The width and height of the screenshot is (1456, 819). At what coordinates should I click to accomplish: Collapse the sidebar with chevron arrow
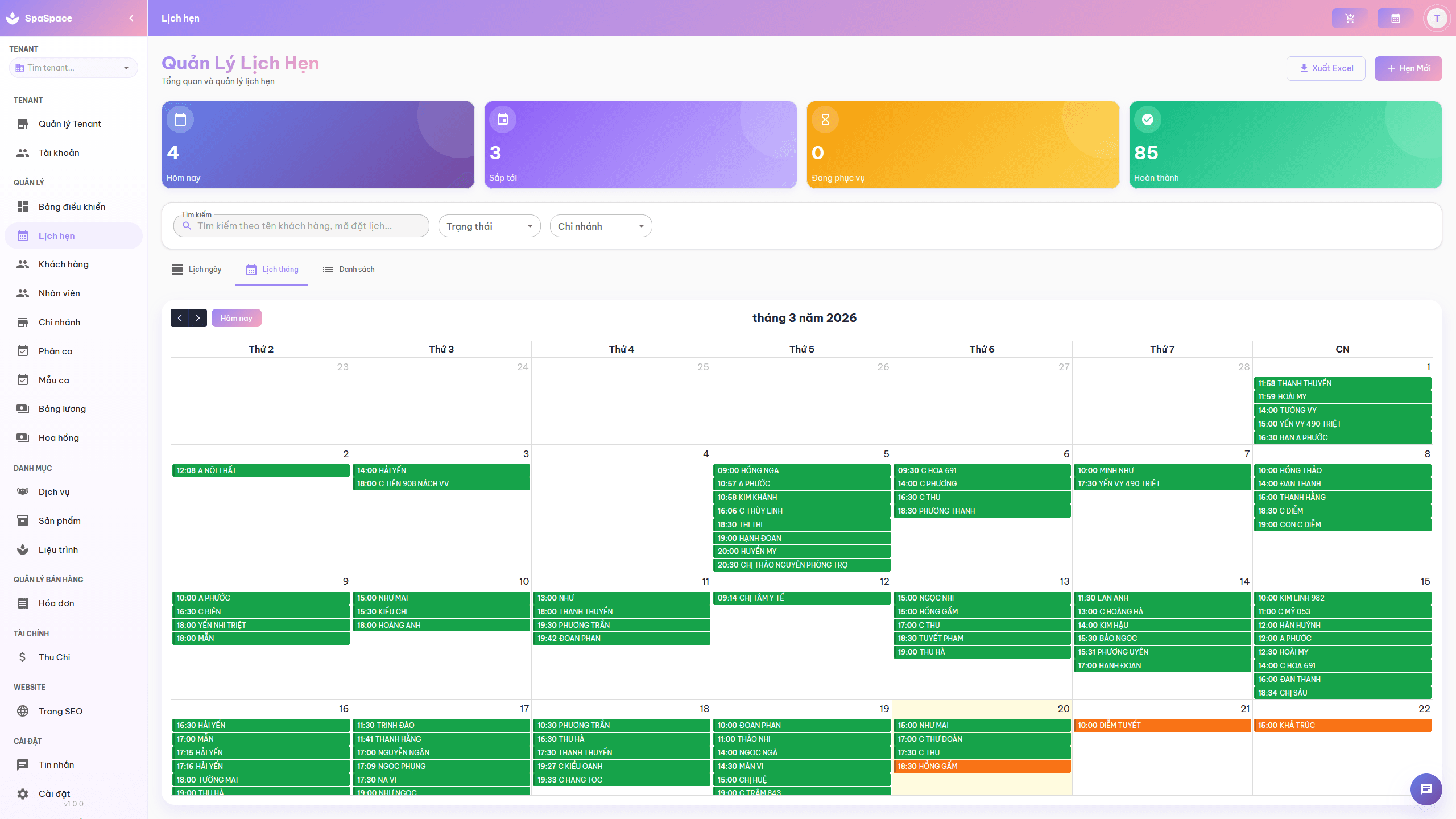(131, 18)
